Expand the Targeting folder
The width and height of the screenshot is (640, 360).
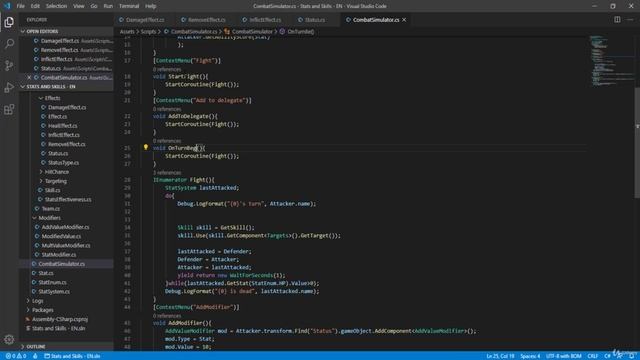coord(56,181)
